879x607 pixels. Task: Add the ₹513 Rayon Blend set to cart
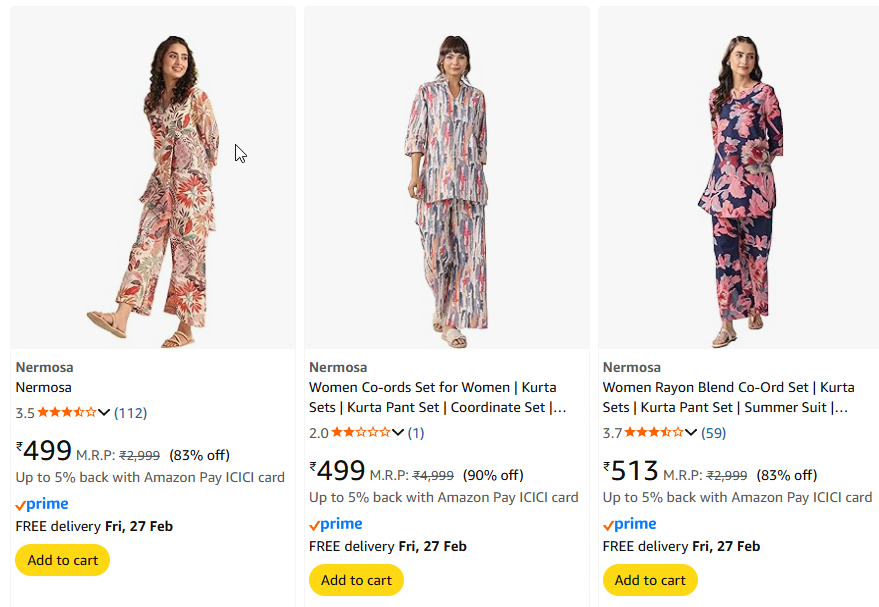pos(650,580)
